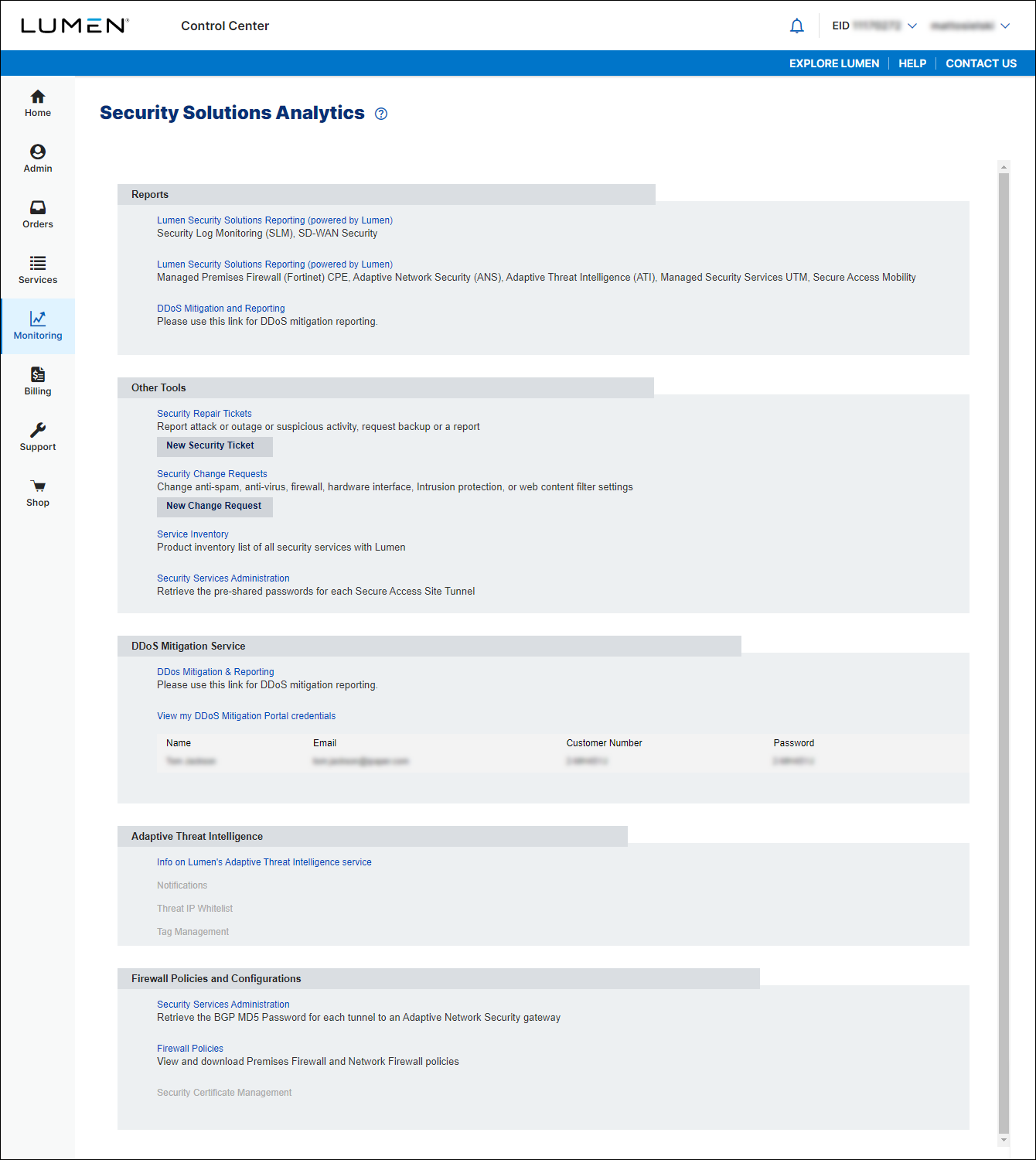
Task: Open Info on Lumen's Adaptive Threat Intelligence
Action: pyautogui.click(x=264, y=862)
